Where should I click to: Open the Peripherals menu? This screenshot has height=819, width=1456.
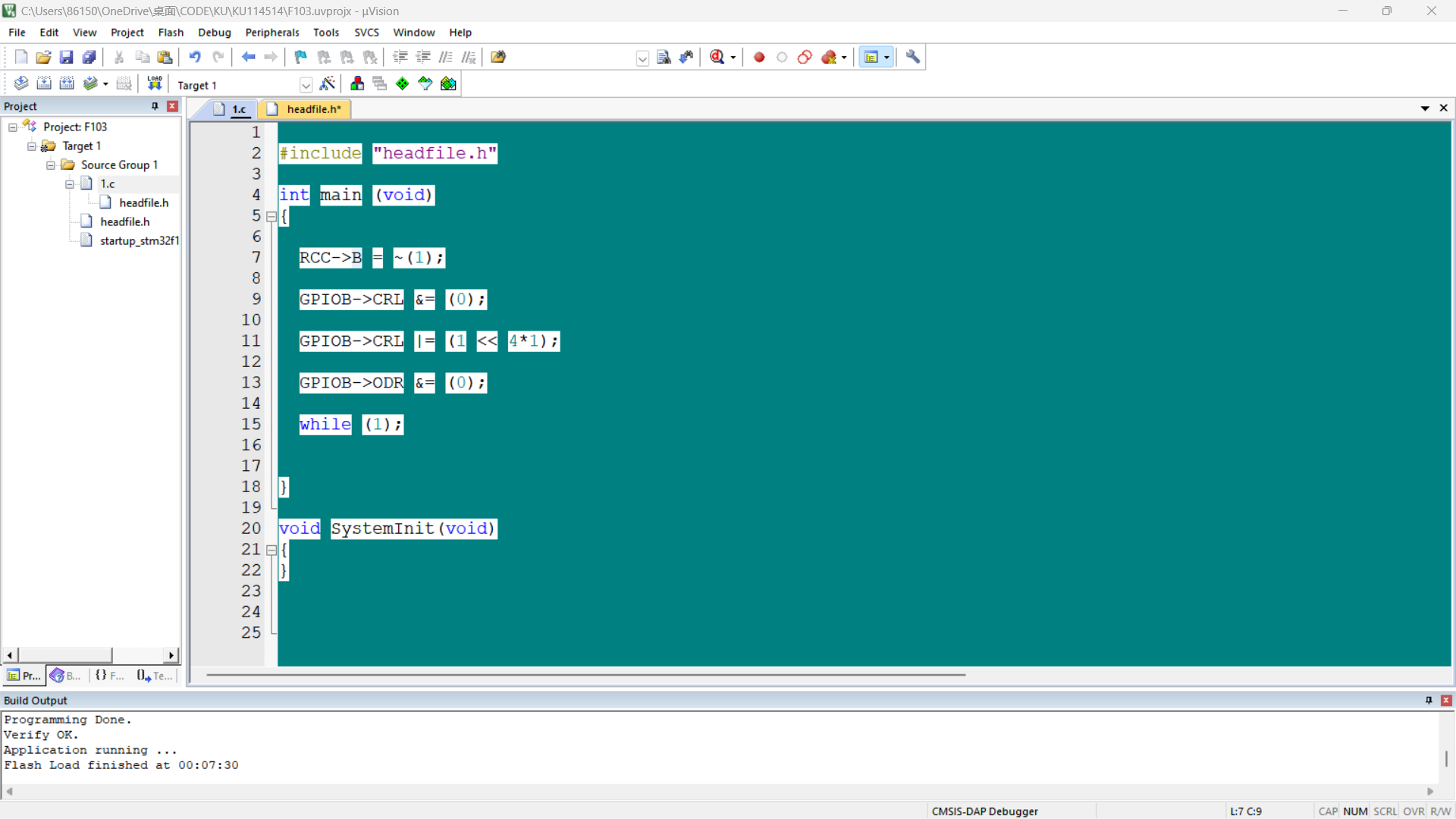click(272, 33)
